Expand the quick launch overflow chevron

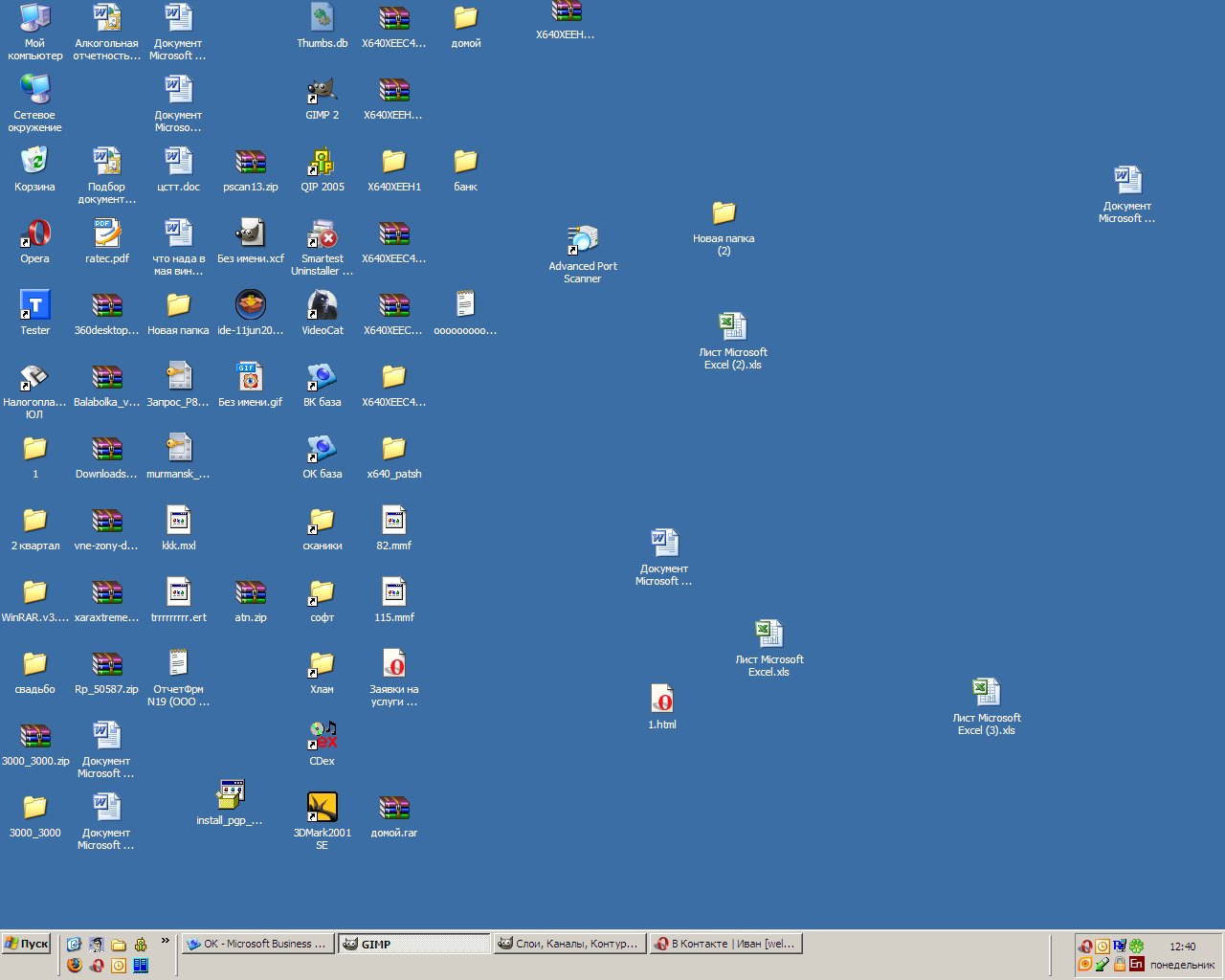[165, 942]
